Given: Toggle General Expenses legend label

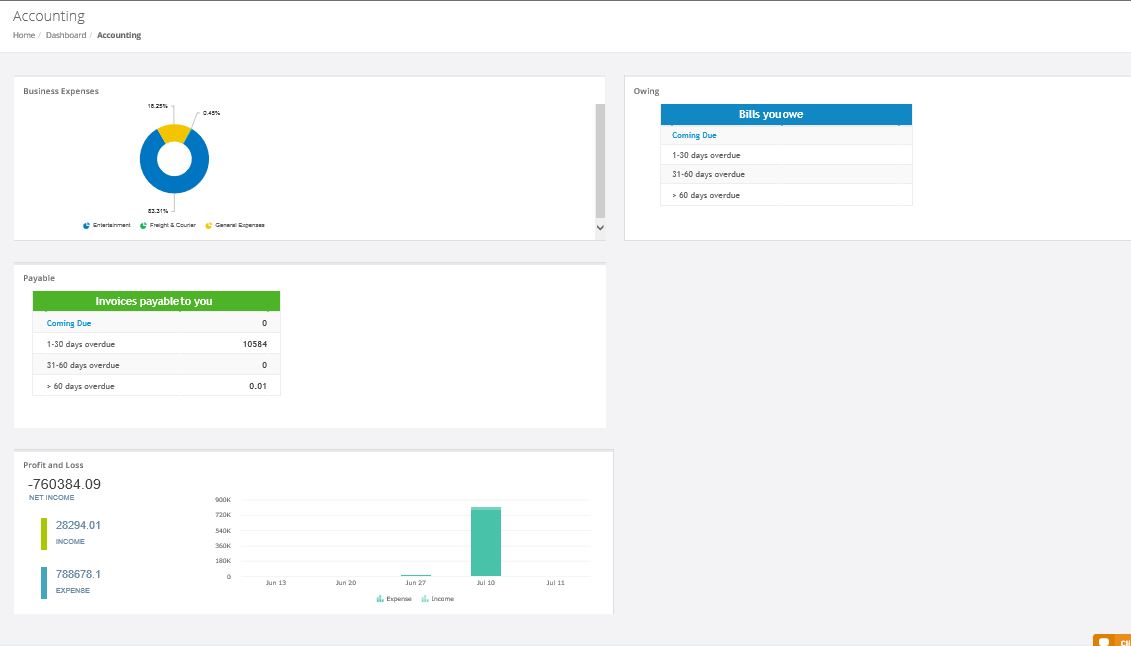Looking at the screenshot, I should tap(239, 226).
